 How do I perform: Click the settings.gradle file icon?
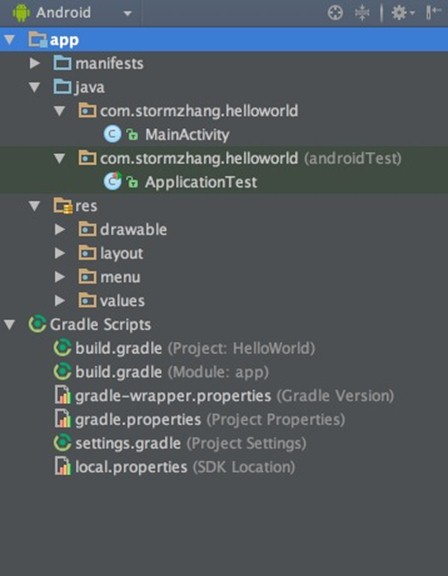[62, 443]
